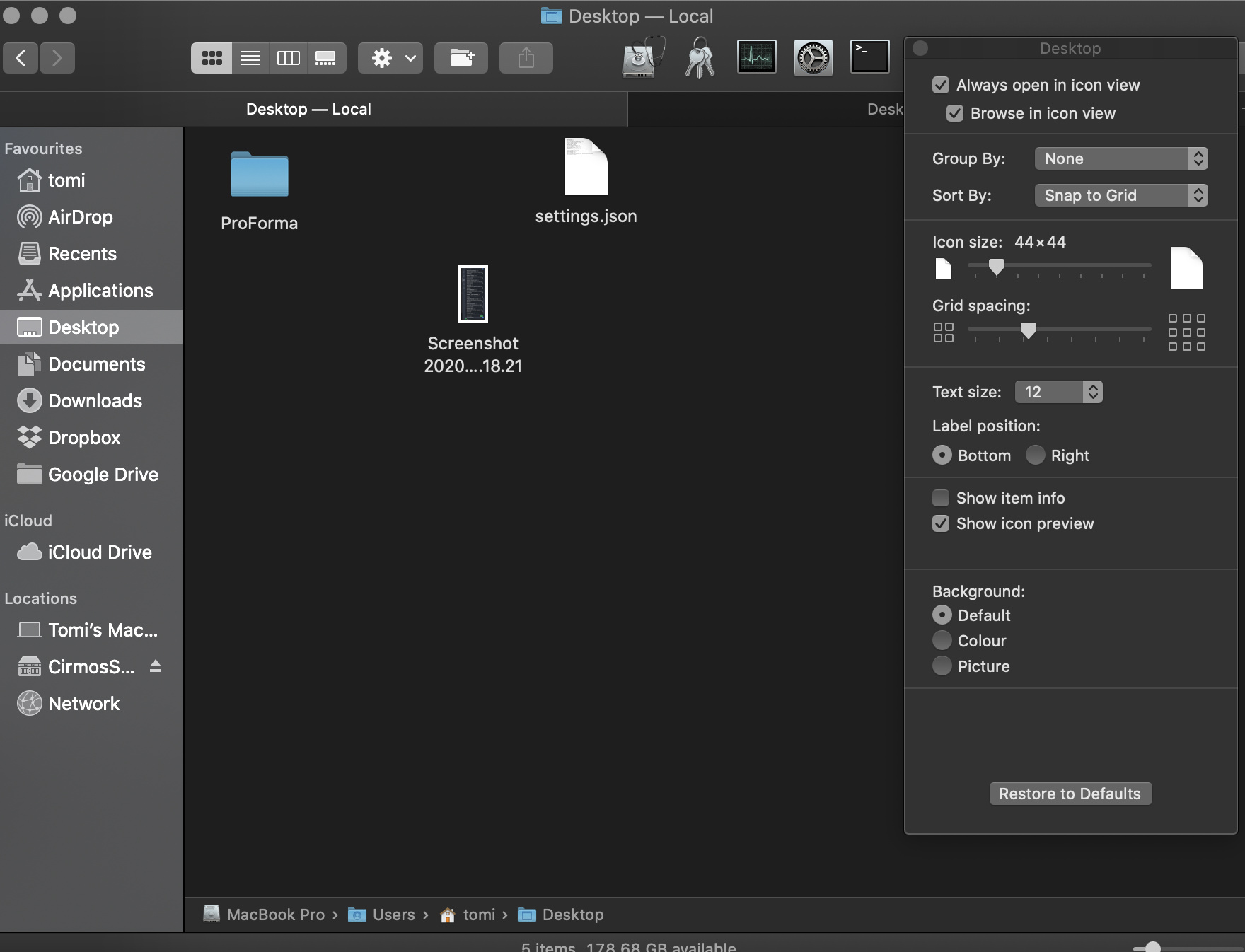The image size is (1245, 952).
Task: Uncheck Show icon preview
Action: click(941, 523)
